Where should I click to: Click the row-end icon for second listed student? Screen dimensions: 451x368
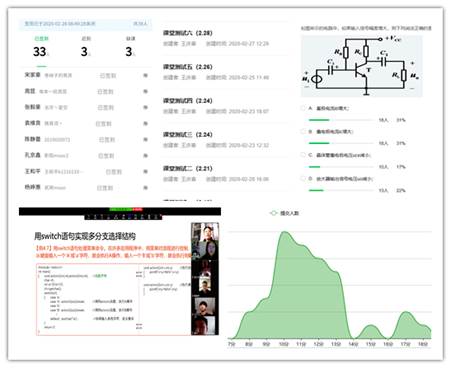click(145, 91)
